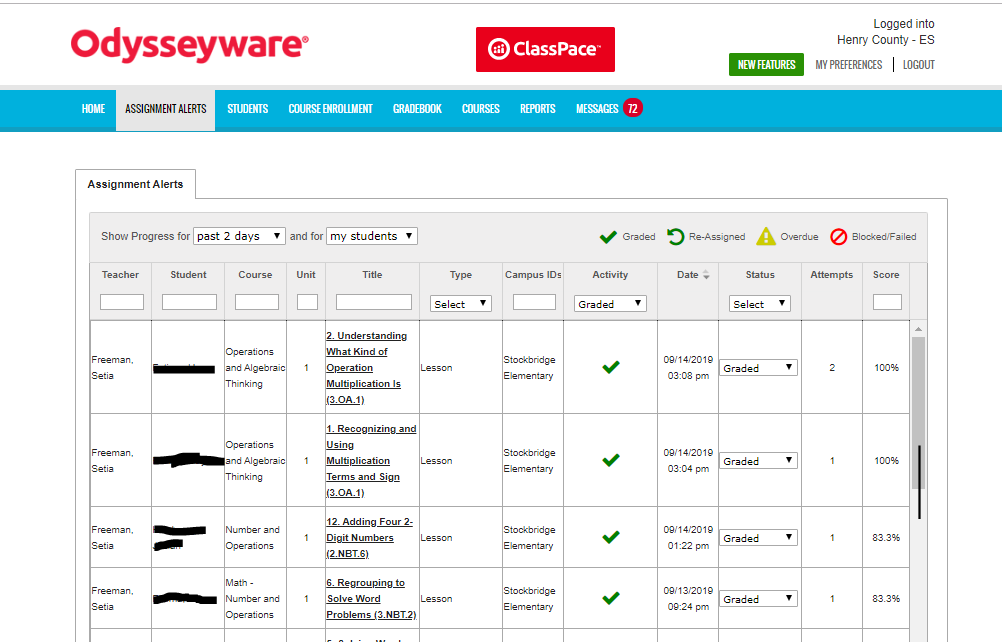Open lesson 1. Recognizing and Using Multiplication

point(371,461)
